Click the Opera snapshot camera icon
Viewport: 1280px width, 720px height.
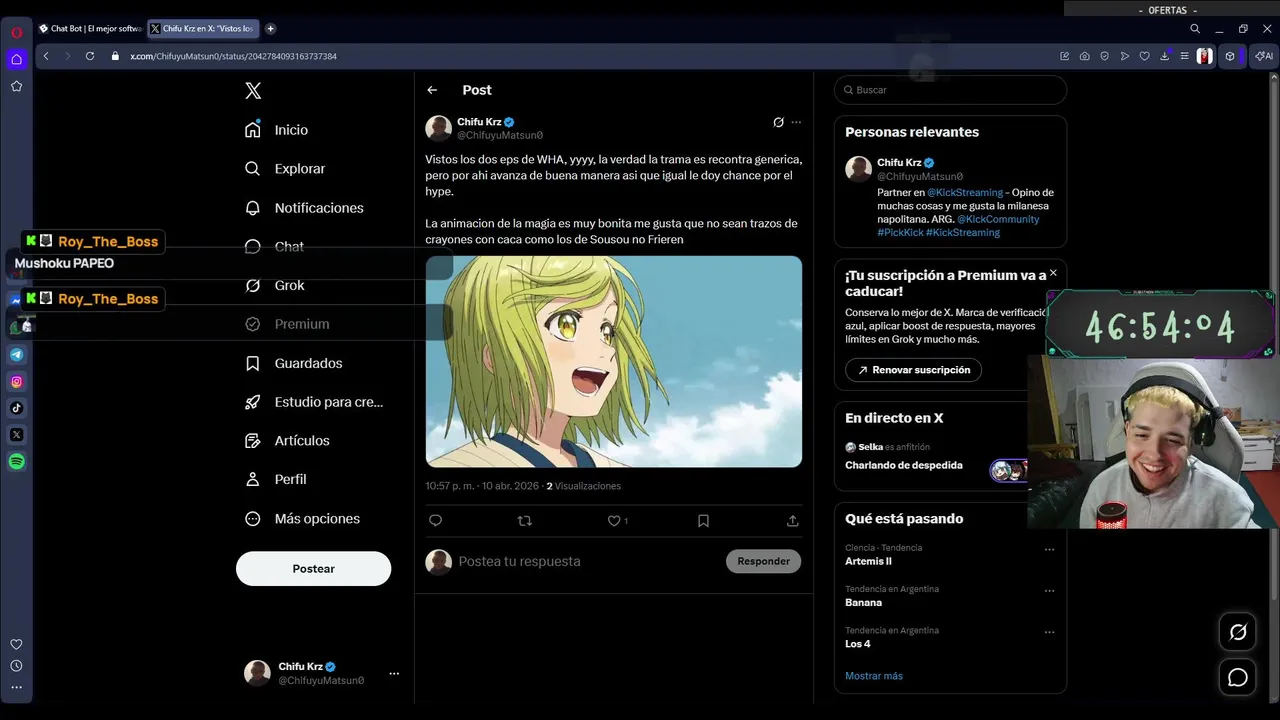[1085, 56]
